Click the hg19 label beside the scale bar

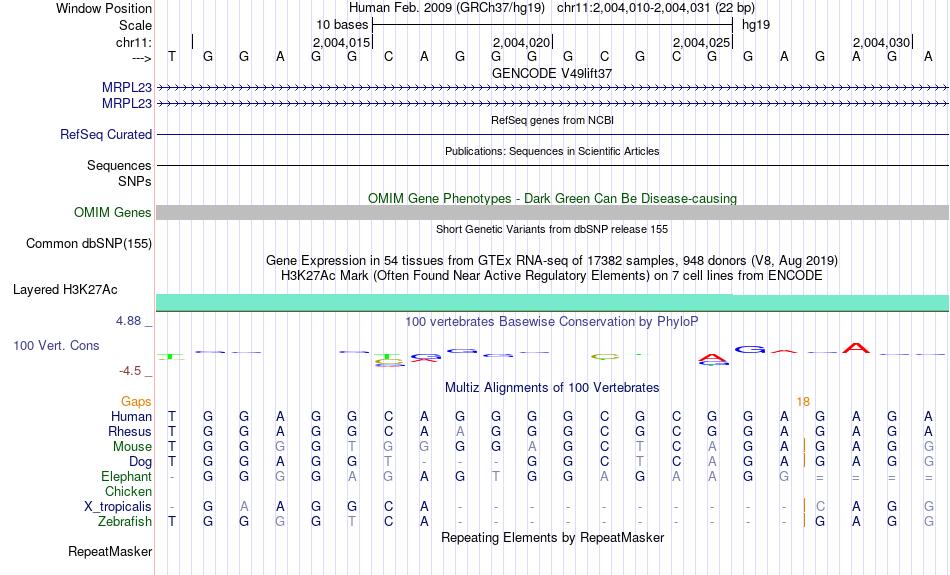point(756,25)
